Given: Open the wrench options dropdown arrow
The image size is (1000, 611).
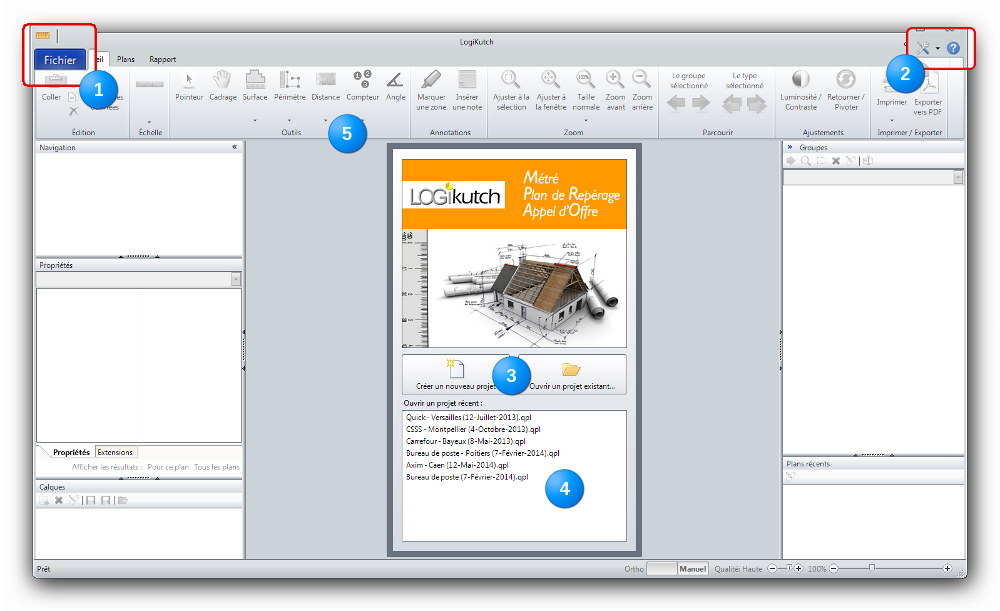Looking at the screenshot, I should pyautogui.click(x=938, y=48).
